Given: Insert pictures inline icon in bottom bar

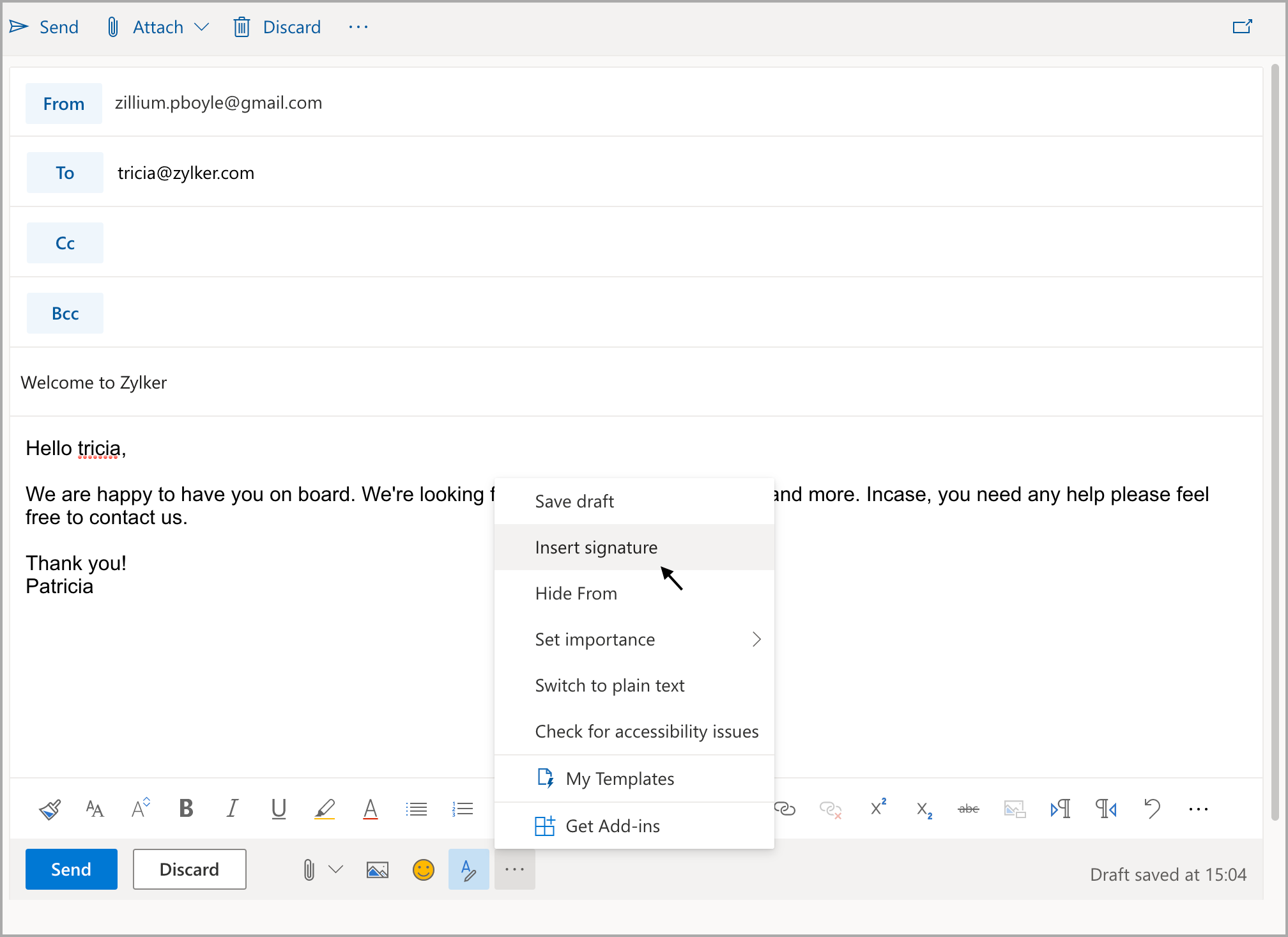Looking at the screenshot, I should (378, 870).
